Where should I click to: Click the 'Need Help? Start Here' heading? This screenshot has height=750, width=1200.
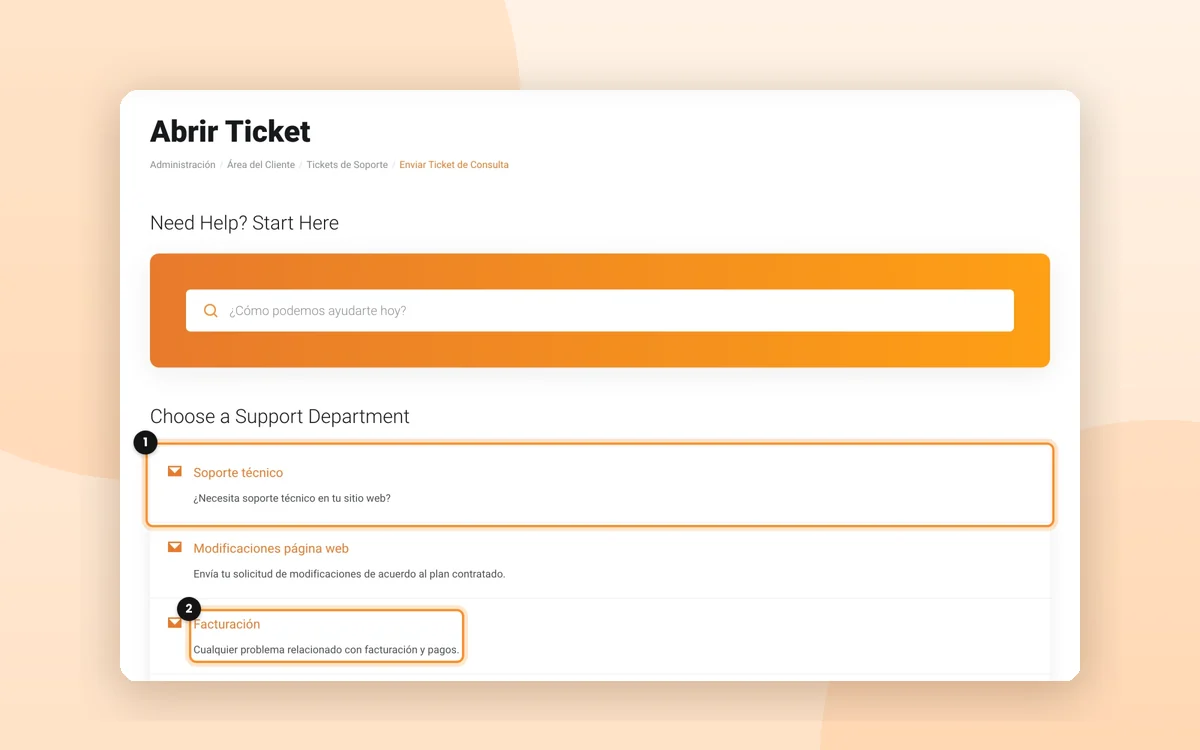(244, 223)
